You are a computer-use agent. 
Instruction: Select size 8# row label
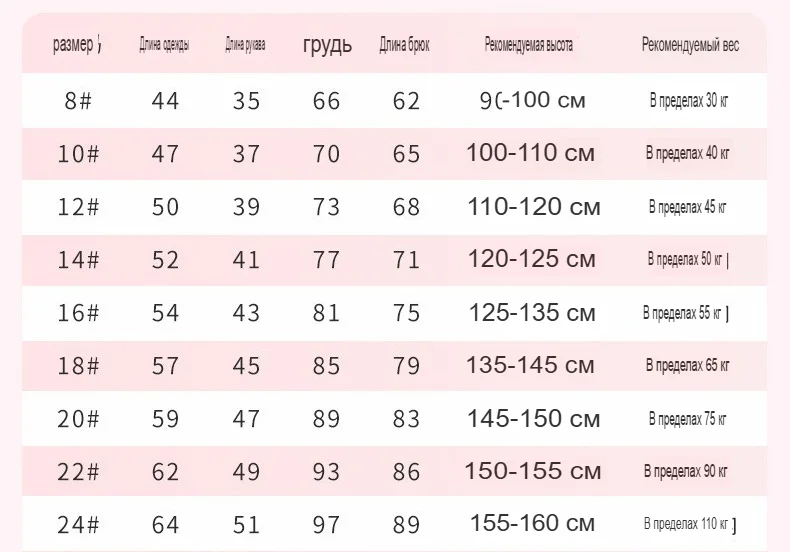(x=78, y=101)
